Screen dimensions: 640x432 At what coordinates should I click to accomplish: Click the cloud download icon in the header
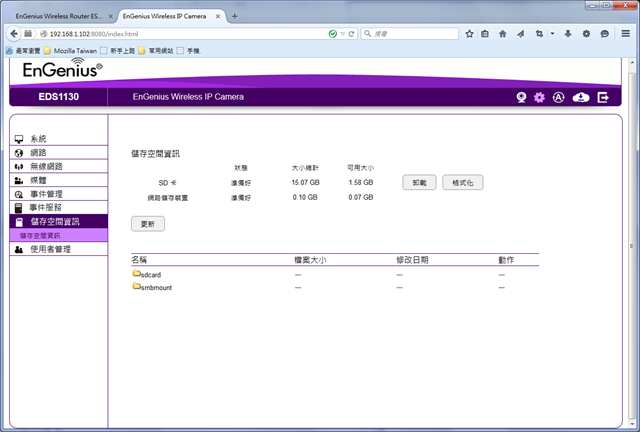[580, 97]
